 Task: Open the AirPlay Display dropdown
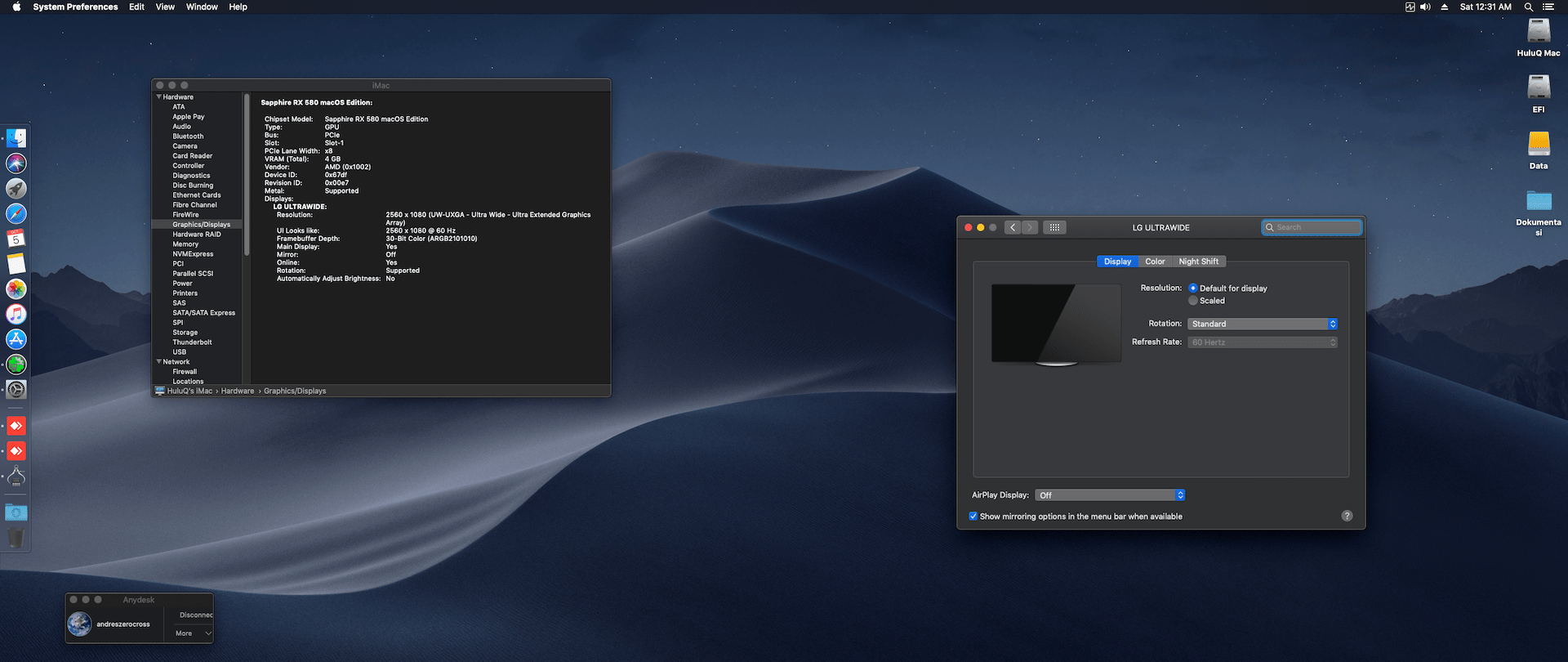click(1110, 495)
